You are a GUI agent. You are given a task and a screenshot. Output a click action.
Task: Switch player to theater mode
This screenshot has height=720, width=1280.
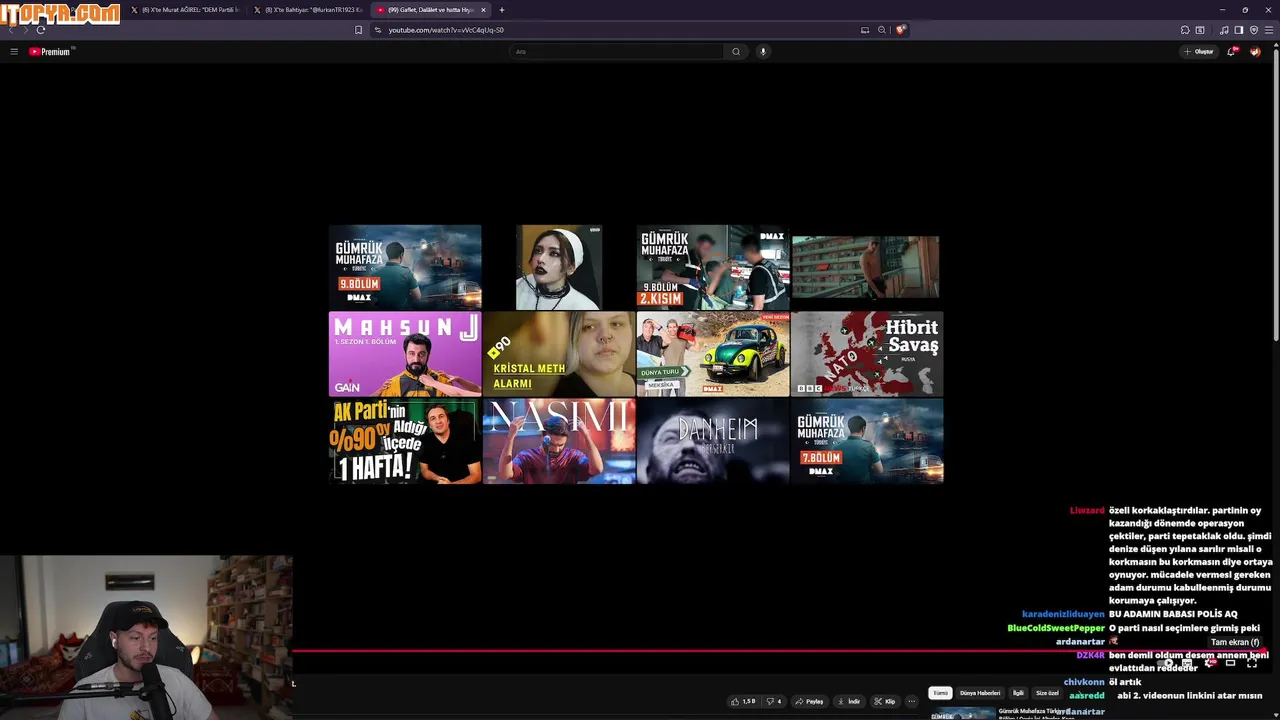(x=1231, y=663)
